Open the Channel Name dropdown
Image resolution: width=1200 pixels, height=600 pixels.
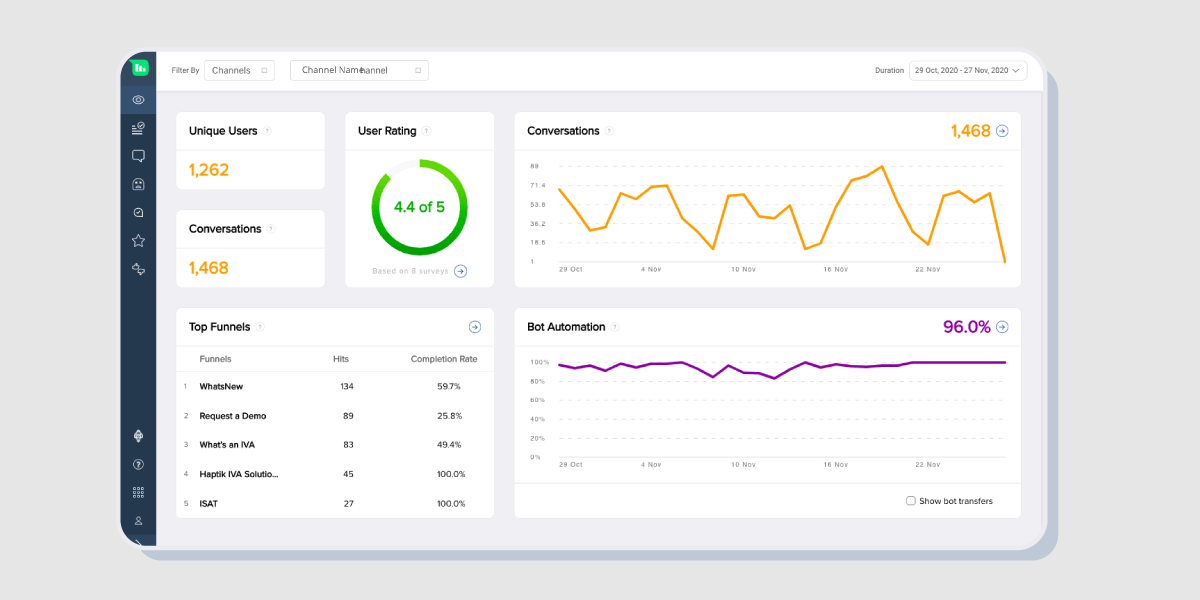point(358,70)
